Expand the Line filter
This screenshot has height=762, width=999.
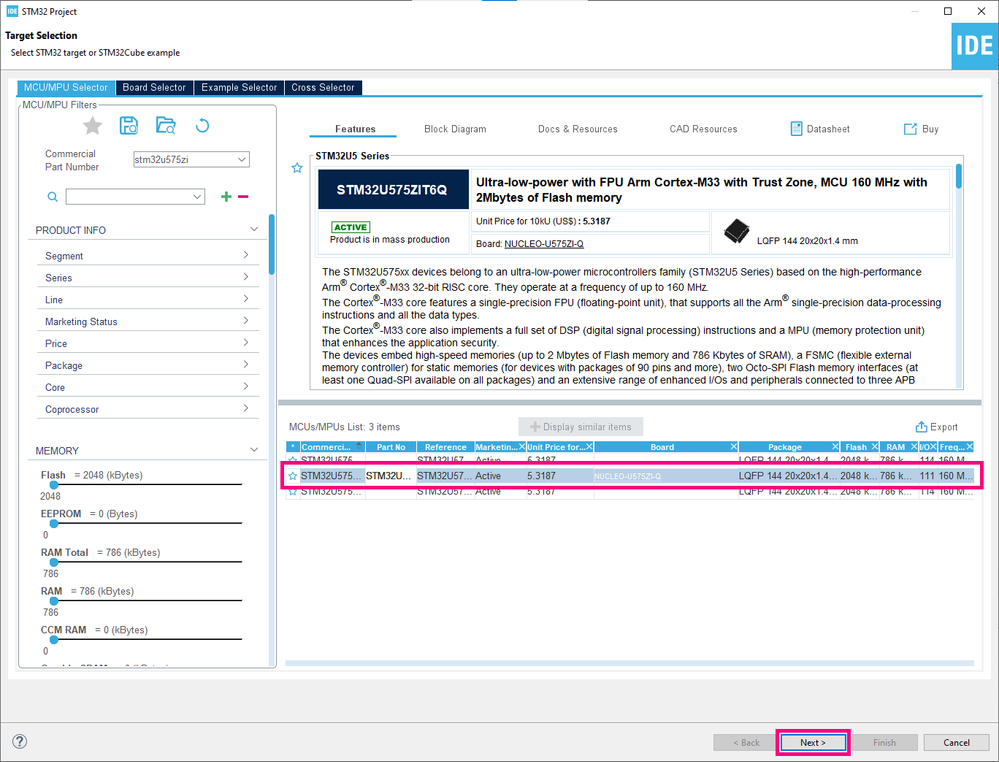click(246, 298)
